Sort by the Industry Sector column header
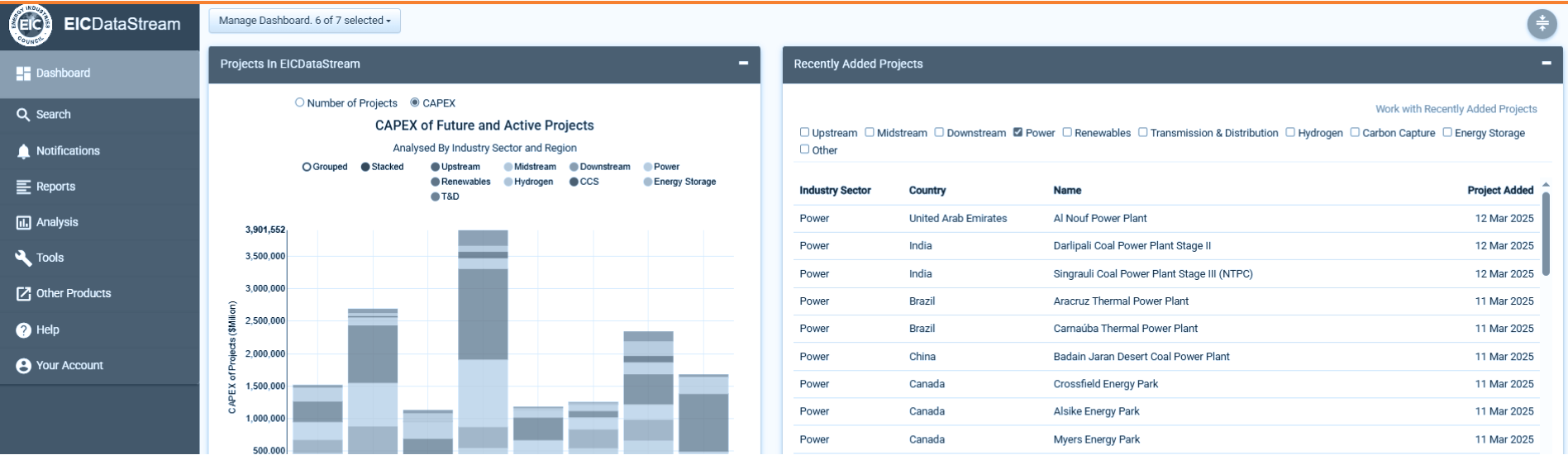 pos(835,190)
